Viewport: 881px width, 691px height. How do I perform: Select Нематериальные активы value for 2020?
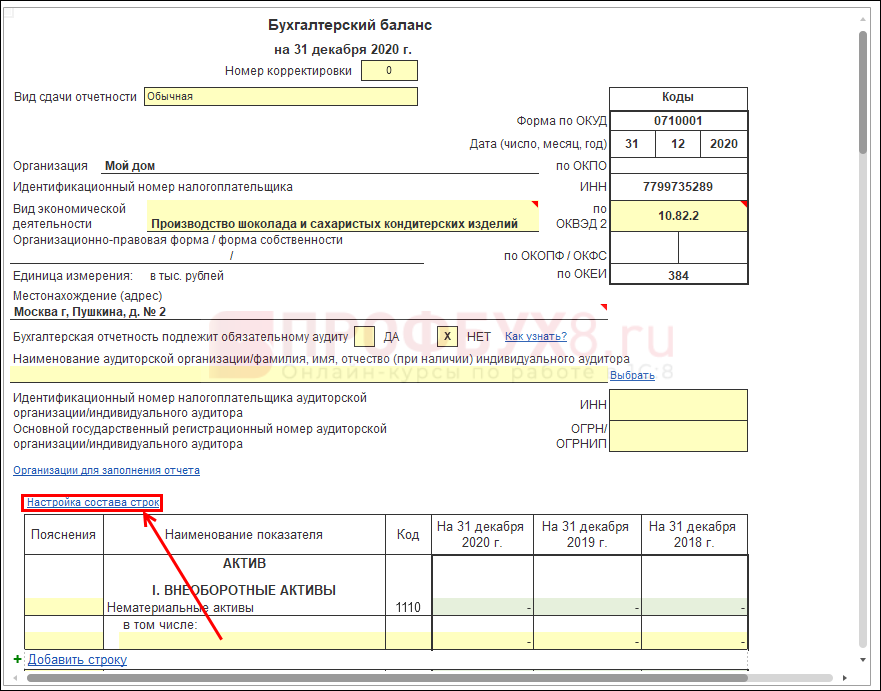coord(483,607)
